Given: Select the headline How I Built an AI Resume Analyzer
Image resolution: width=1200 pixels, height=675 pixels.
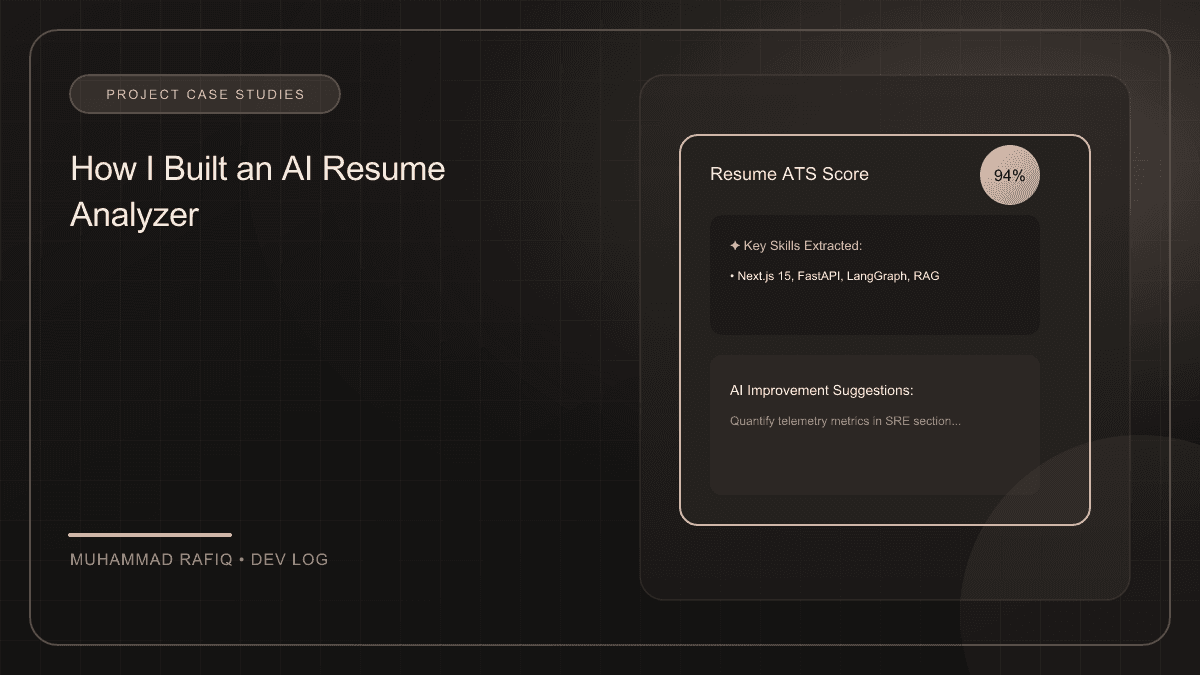Looking at the screenshot, I should pyautogui.click(x=258, y=191).
